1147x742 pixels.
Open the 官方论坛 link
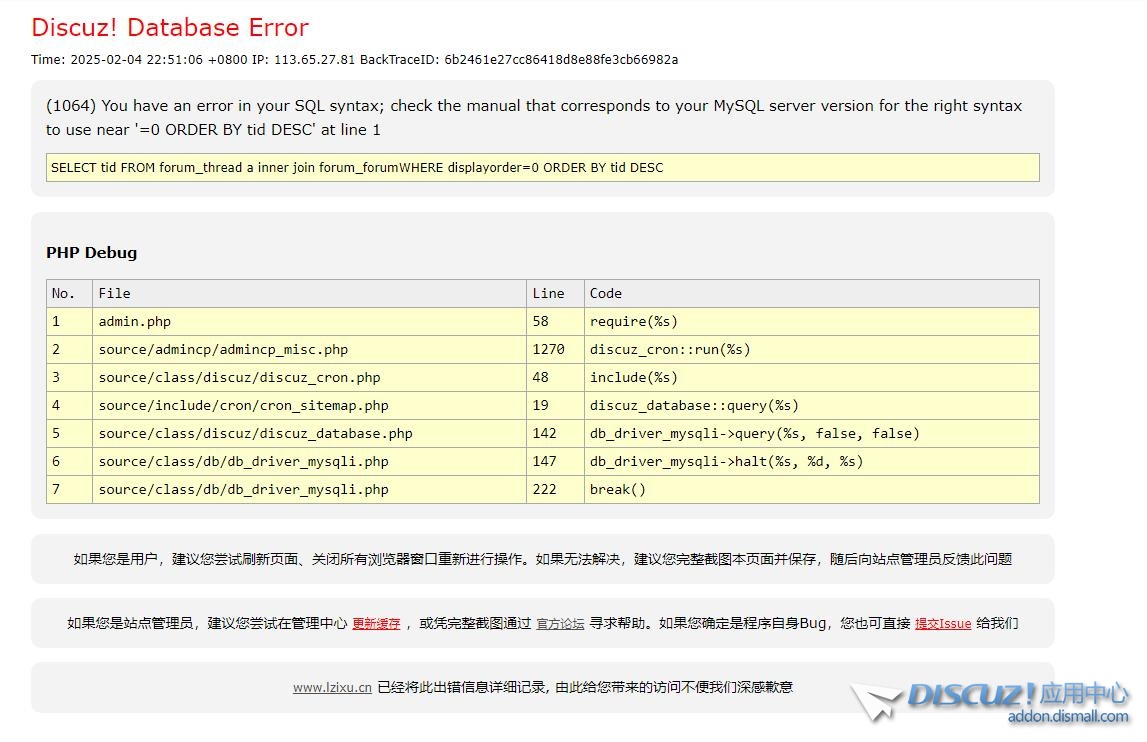(560, 623)
